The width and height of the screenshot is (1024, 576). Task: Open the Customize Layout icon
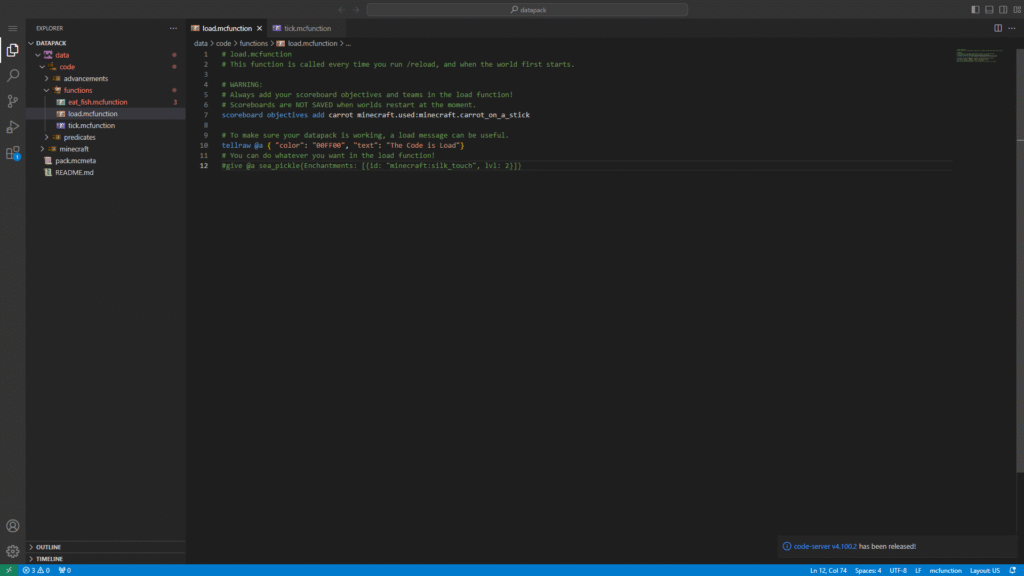click(1017, 10)
